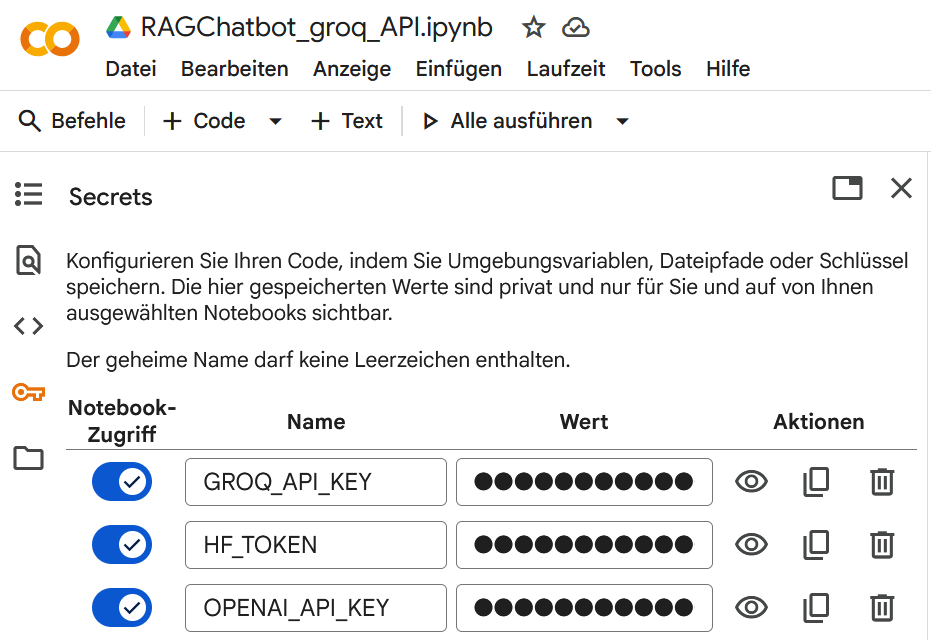Disable notebook access for HF_TOKEN
This screenshot has width=931, height=640.
(x=122, y=544)
